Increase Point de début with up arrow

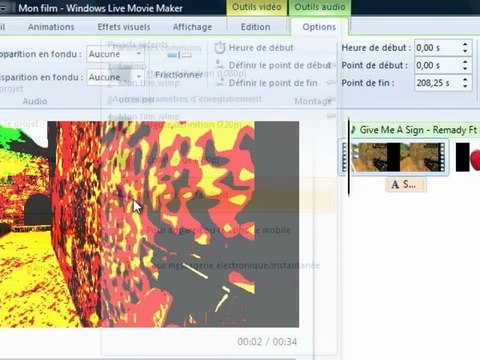point(465,62)
